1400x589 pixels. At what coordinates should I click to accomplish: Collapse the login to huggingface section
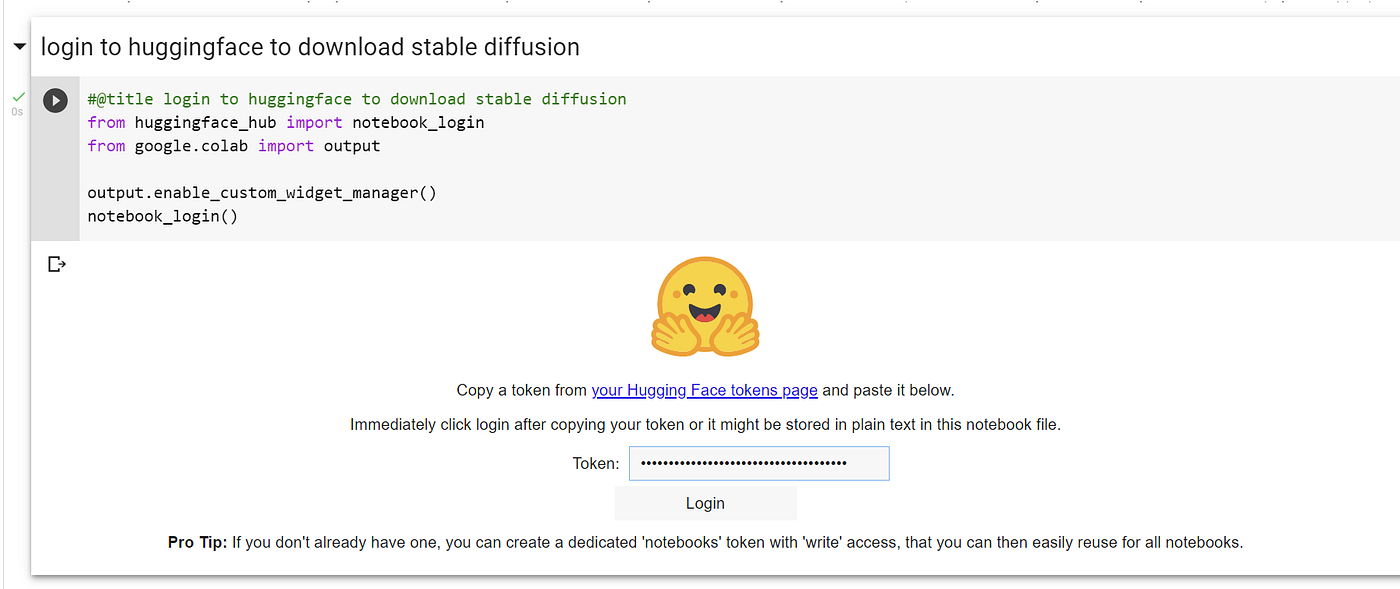(x=19, y=47)
